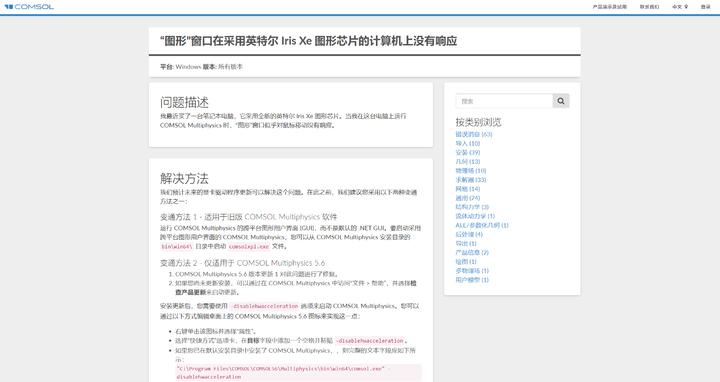Open the 几何 (13) category

[x=467, y=162]
